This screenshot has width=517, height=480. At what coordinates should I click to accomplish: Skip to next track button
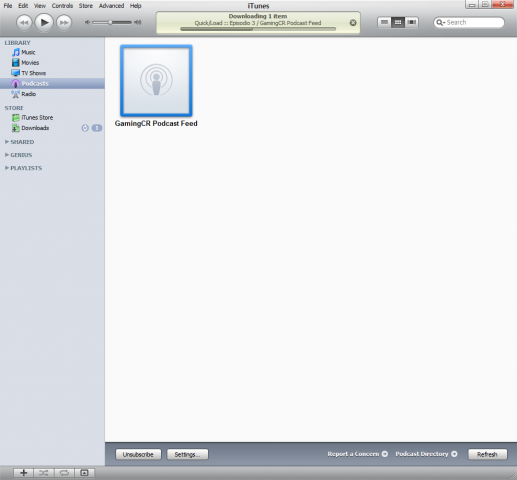[x=64, y=23]
